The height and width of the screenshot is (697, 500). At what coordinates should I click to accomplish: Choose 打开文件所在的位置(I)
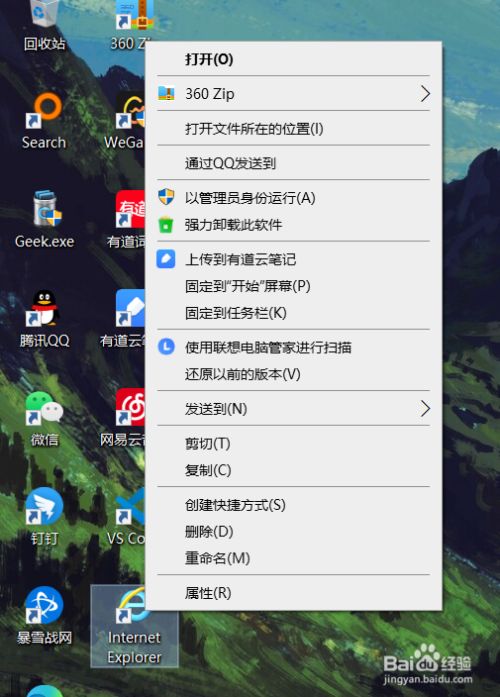click(294, 129)
